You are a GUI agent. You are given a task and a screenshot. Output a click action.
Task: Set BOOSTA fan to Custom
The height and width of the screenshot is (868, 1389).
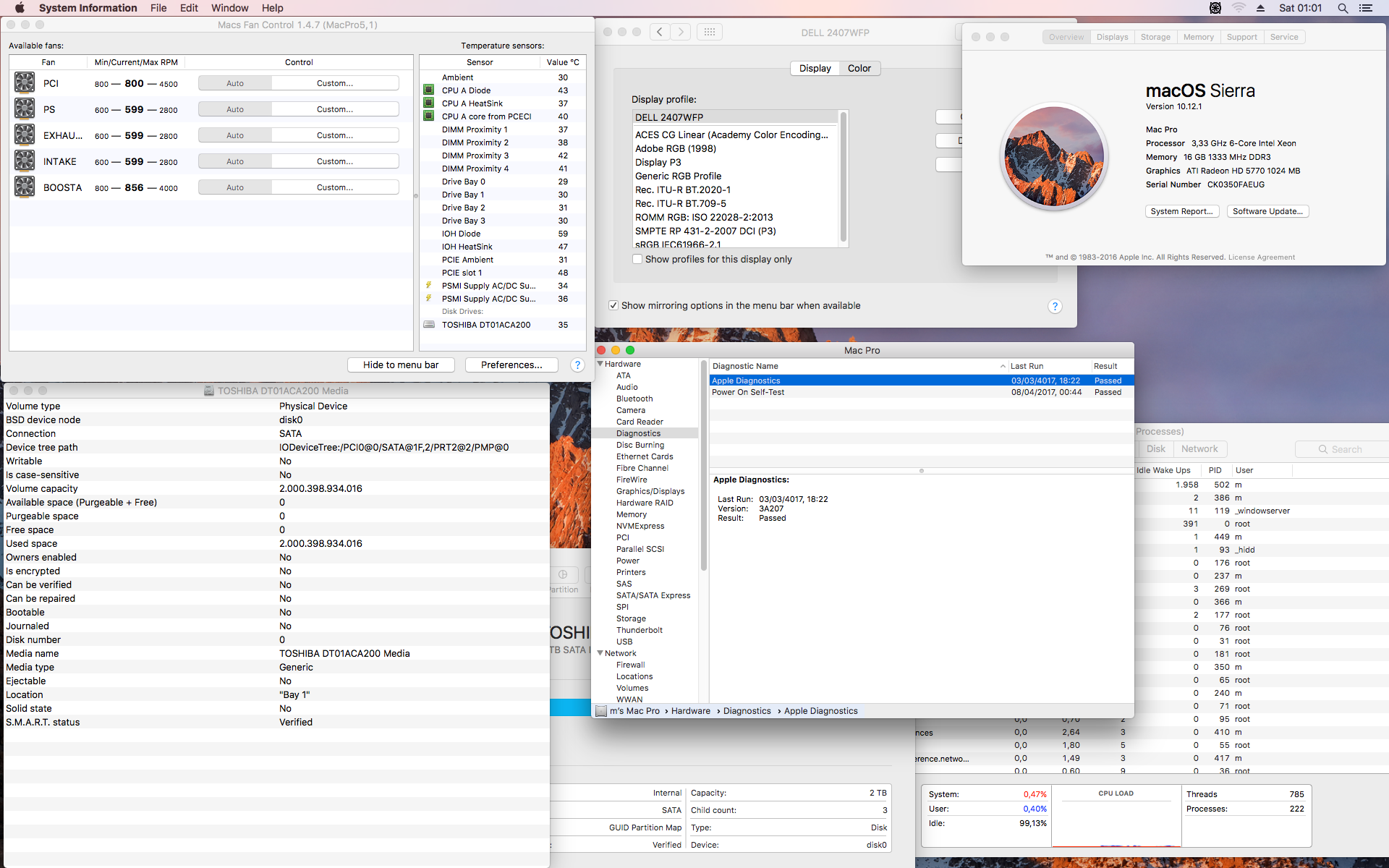335,187
